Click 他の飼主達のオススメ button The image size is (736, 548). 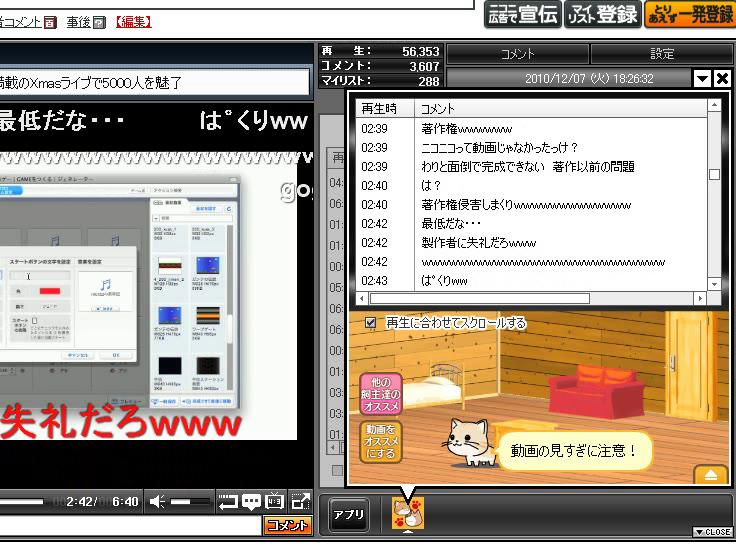(381, 394)
